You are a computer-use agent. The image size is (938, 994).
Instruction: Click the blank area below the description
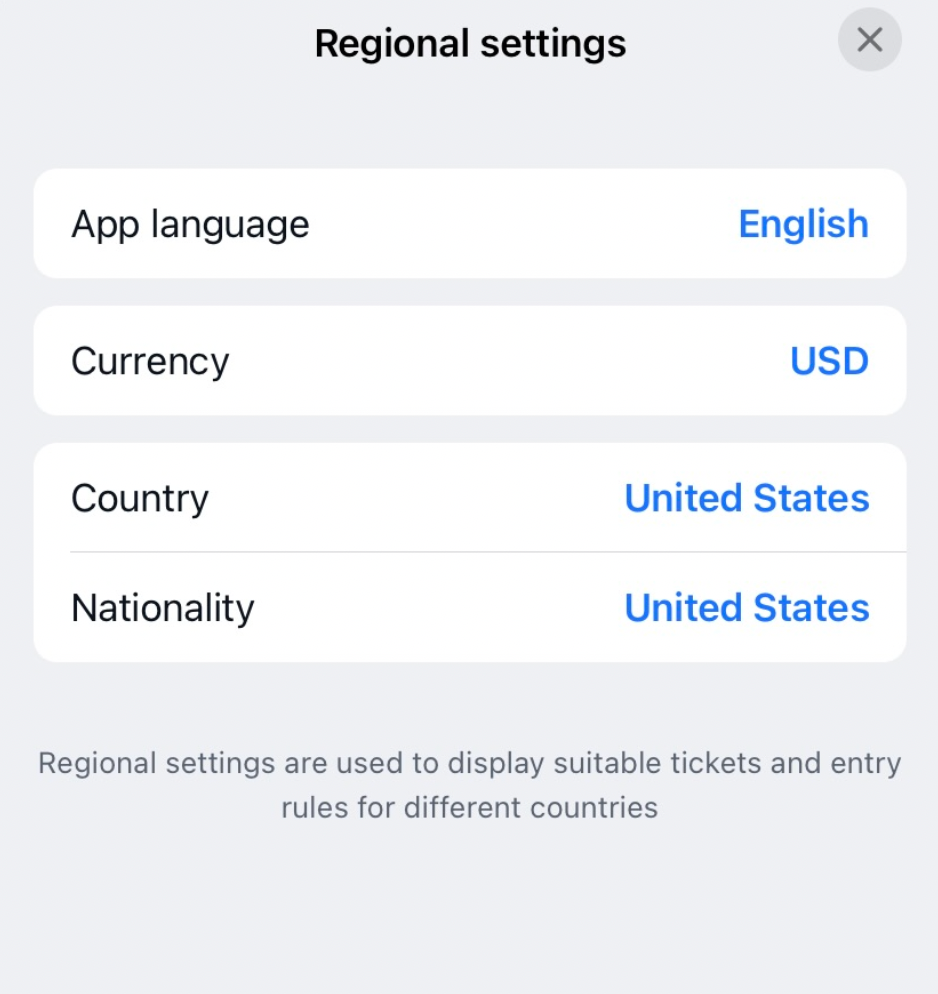point(469,910)
